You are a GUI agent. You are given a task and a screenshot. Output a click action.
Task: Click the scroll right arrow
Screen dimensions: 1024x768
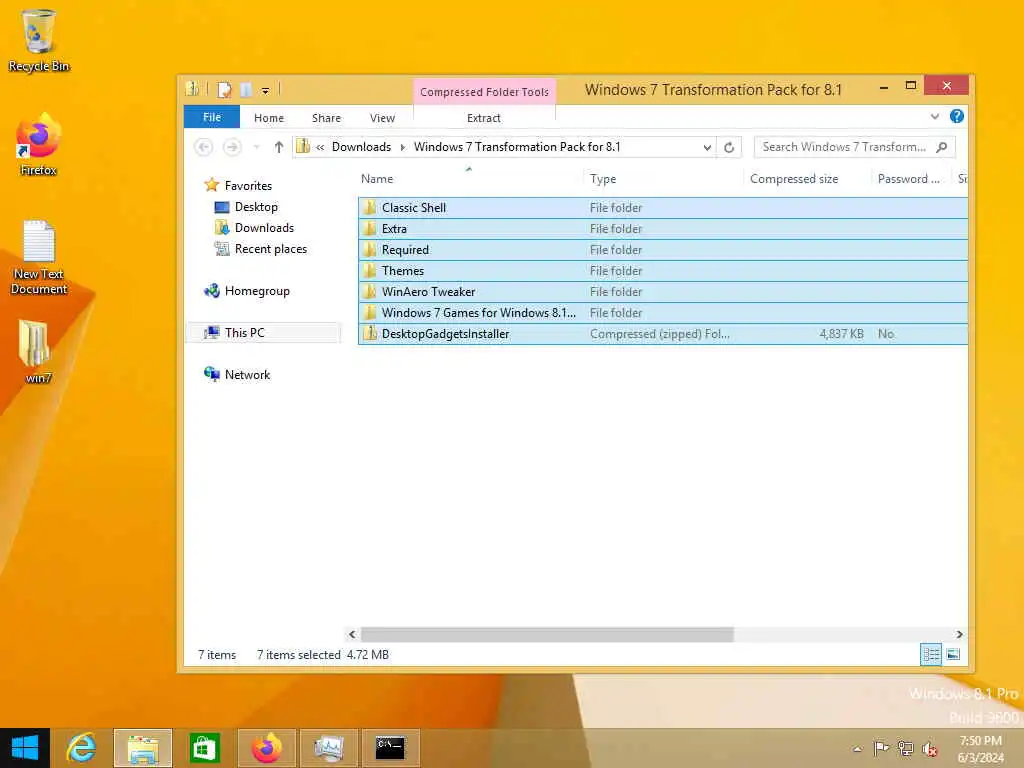pyautogui.click(x=959, y=634)
